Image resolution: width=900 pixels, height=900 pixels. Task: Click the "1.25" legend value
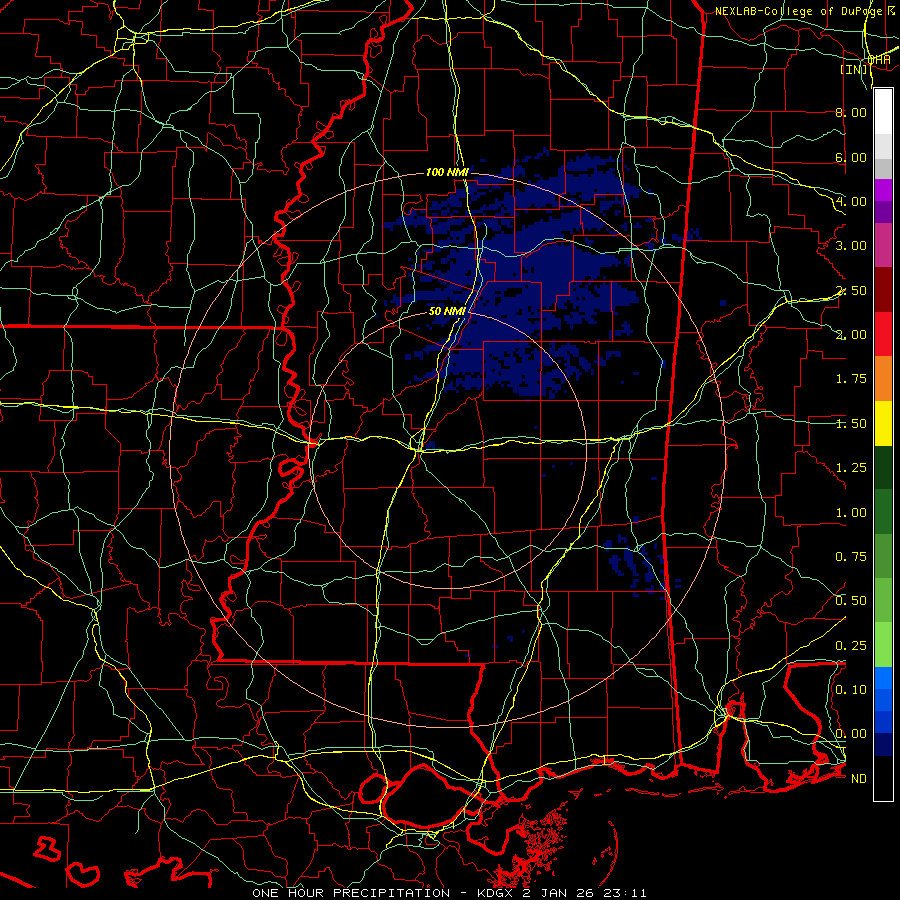pyautogui.click(x=851, y=468)
